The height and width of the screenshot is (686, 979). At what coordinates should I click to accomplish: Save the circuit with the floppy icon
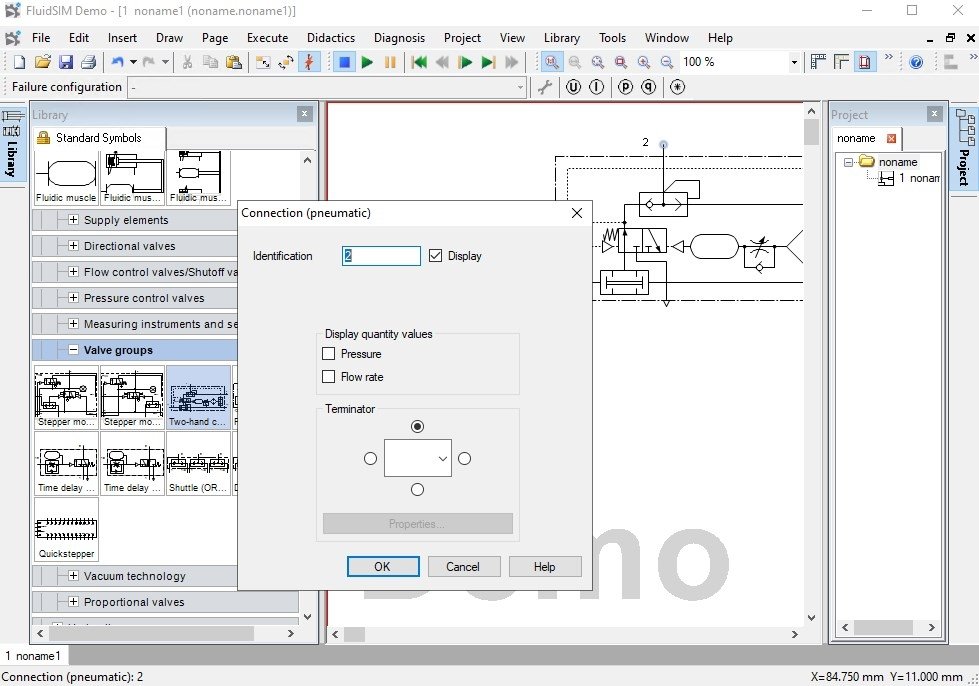coord(66,62)
